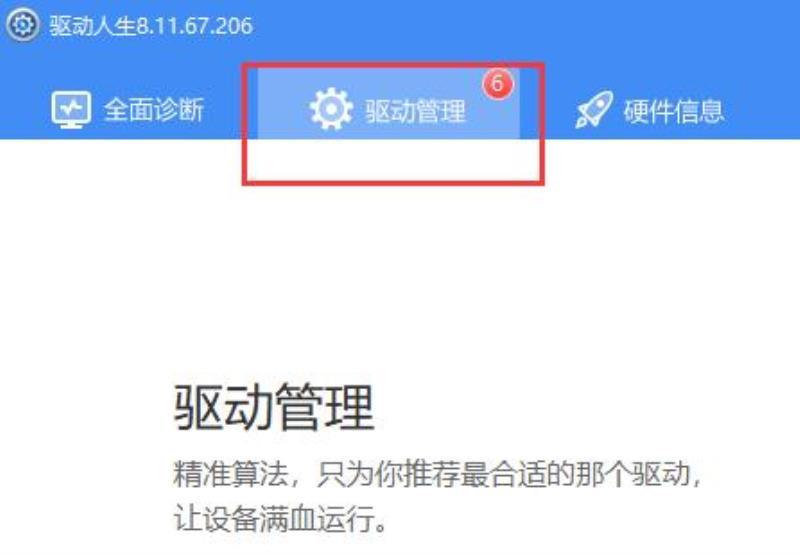Click the monitor pulse icon for 全面诊断
This screenshot has width=800, height=554.
(x=71, y=109)
